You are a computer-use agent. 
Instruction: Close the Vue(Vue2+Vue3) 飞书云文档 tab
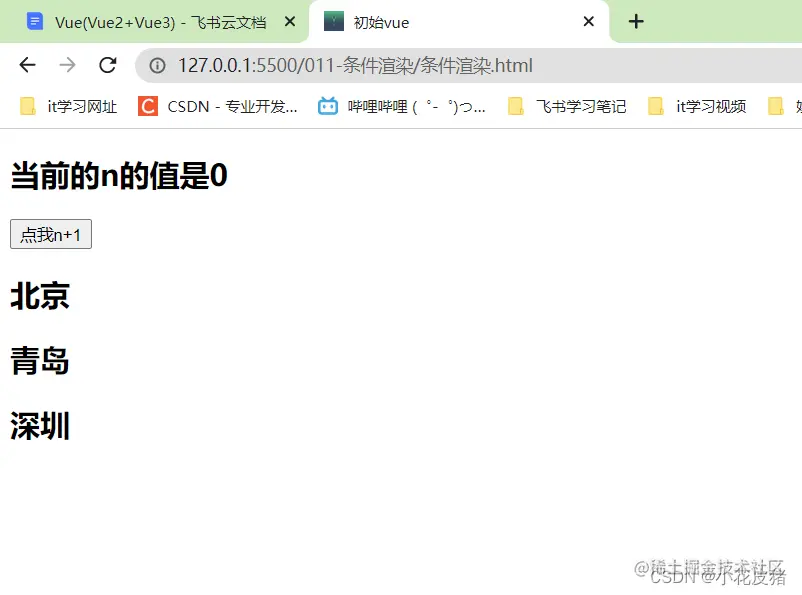pyautogui.click(x=289, y=20)
